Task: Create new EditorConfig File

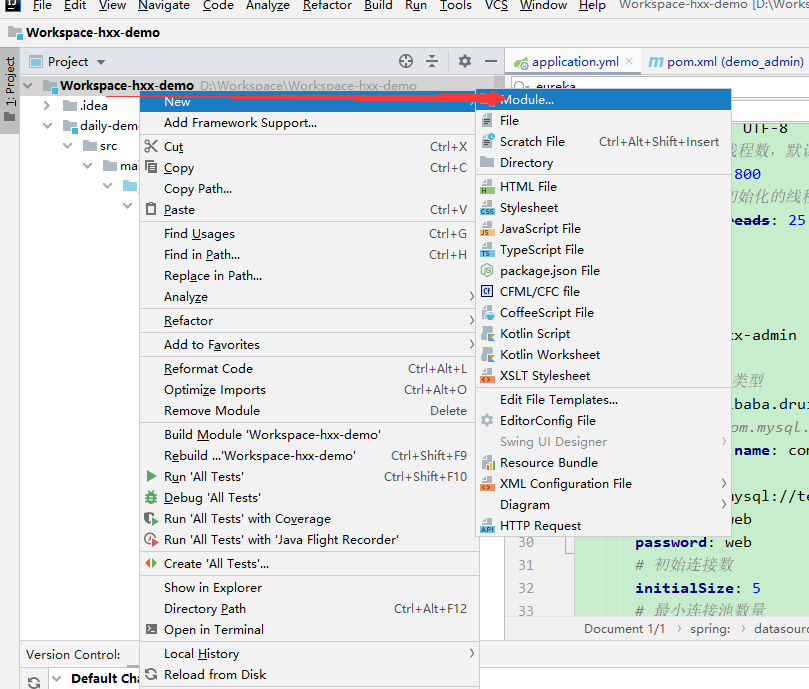Action: [x=604, y=421]
